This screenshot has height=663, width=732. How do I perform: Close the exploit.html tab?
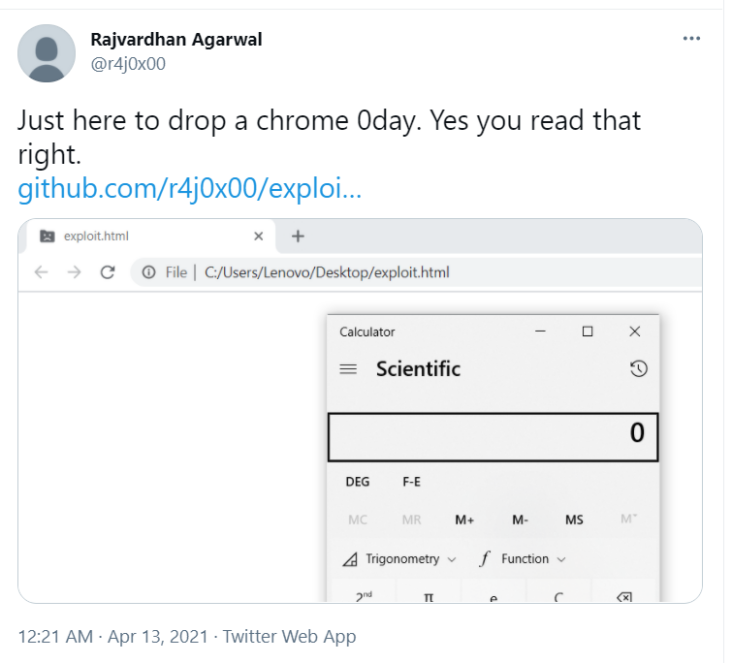point(258,236)
